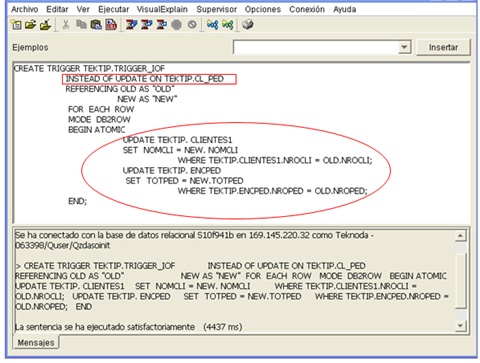This screenshot has height=363, width=480.
Task: Click the Save file folder icon
Action: click(x=45, y=25)
